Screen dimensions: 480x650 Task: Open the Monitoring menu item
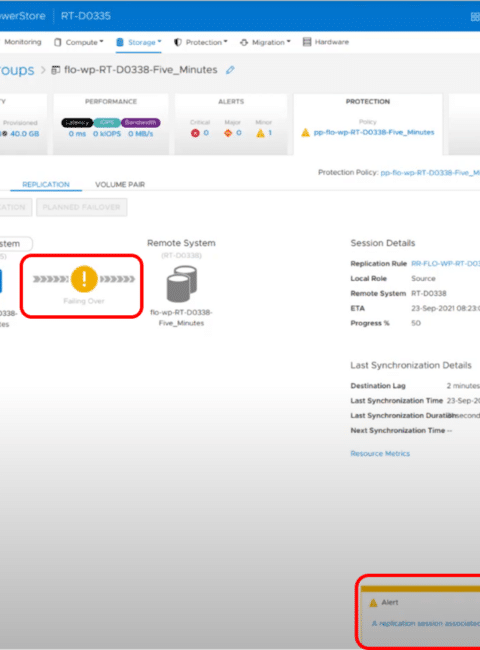22,42
